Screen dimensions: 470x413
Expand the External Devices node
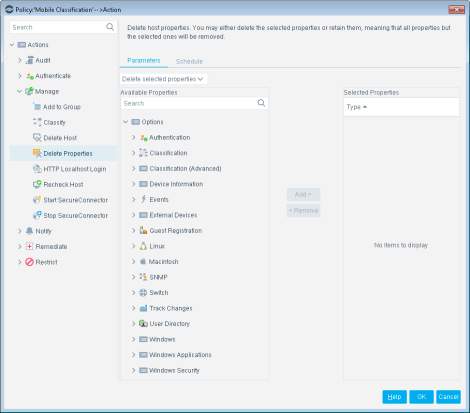pyautogui.click(x=133, y=215)
